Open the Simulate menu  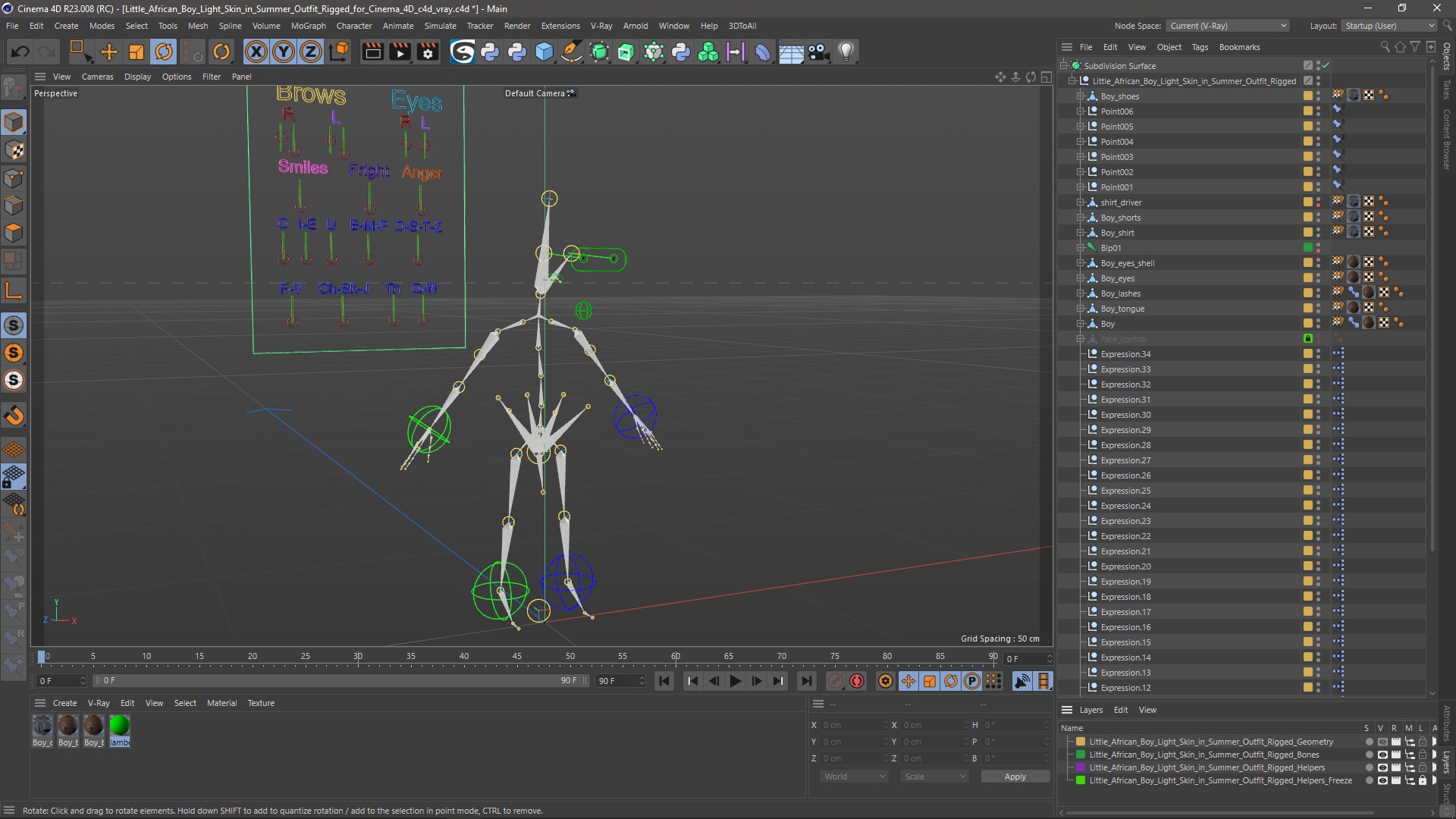(440, 26)
